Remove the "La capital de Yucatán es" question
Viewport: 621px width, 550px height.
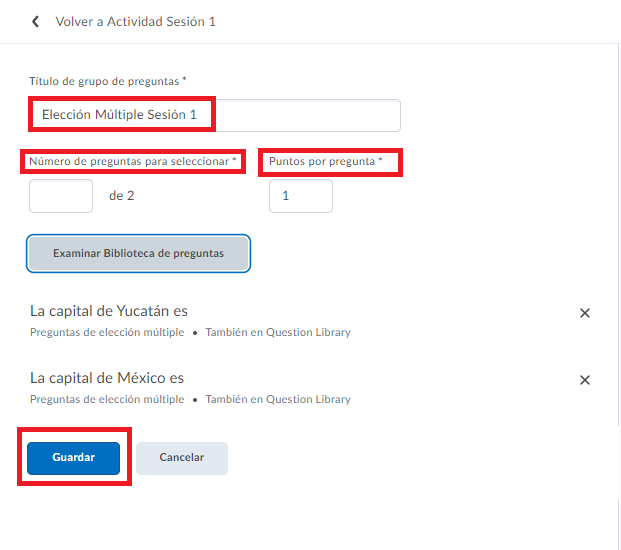pos(585,313)
